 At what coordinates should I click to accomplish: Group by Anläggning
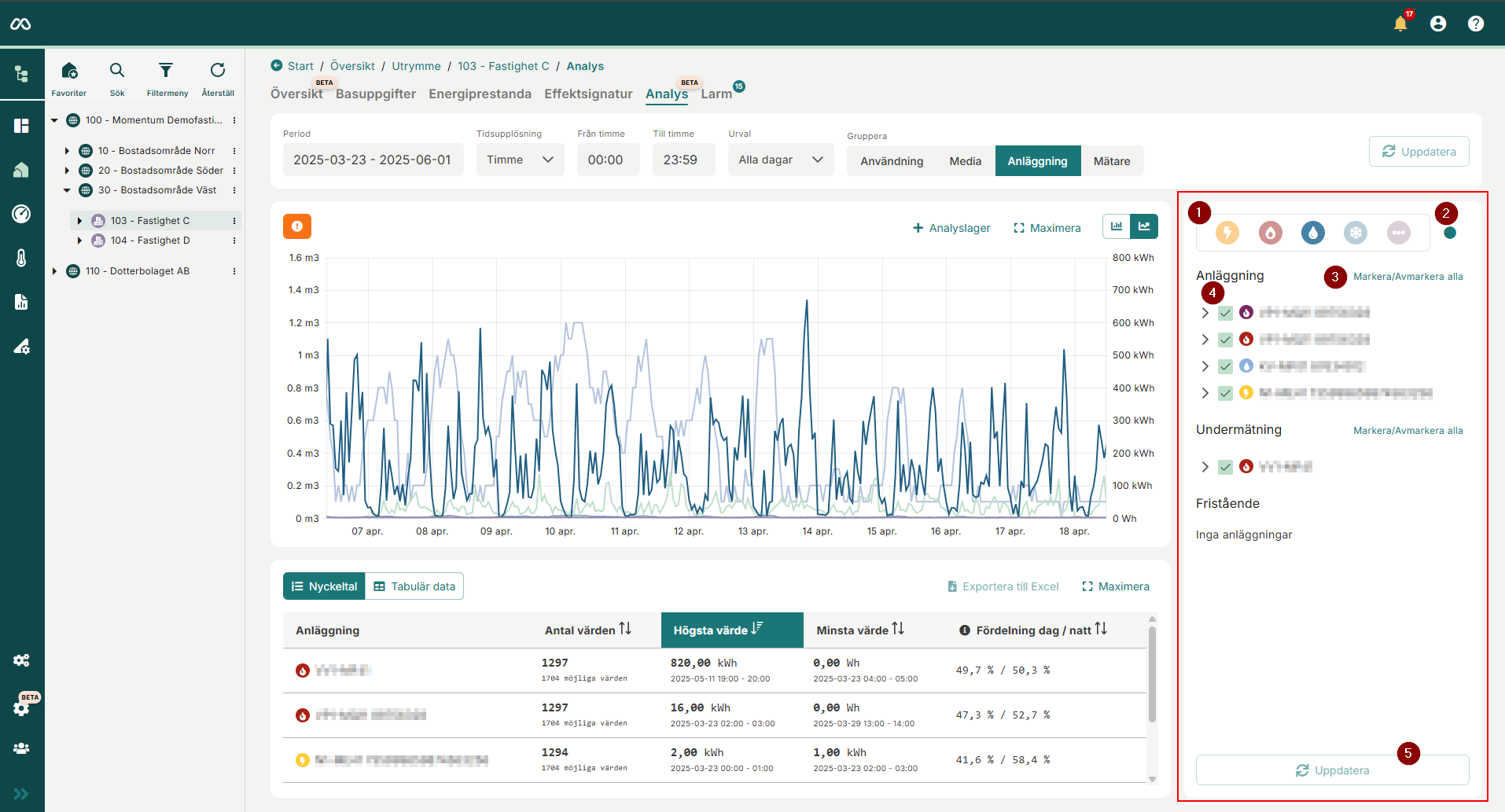point(1038,161)
